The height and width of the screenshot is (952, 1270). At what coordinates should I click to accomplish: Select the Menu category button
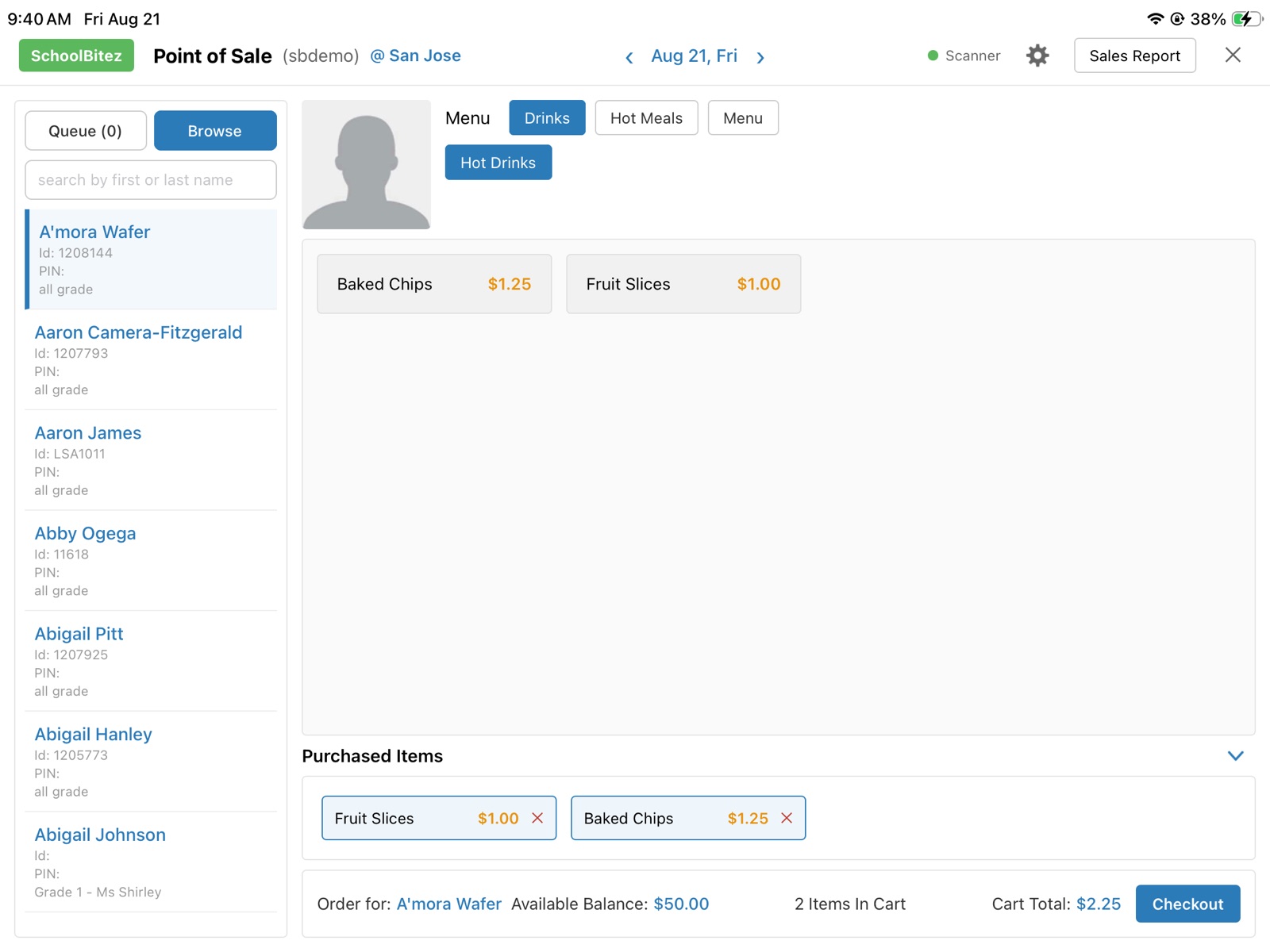(x=743, y=117)
